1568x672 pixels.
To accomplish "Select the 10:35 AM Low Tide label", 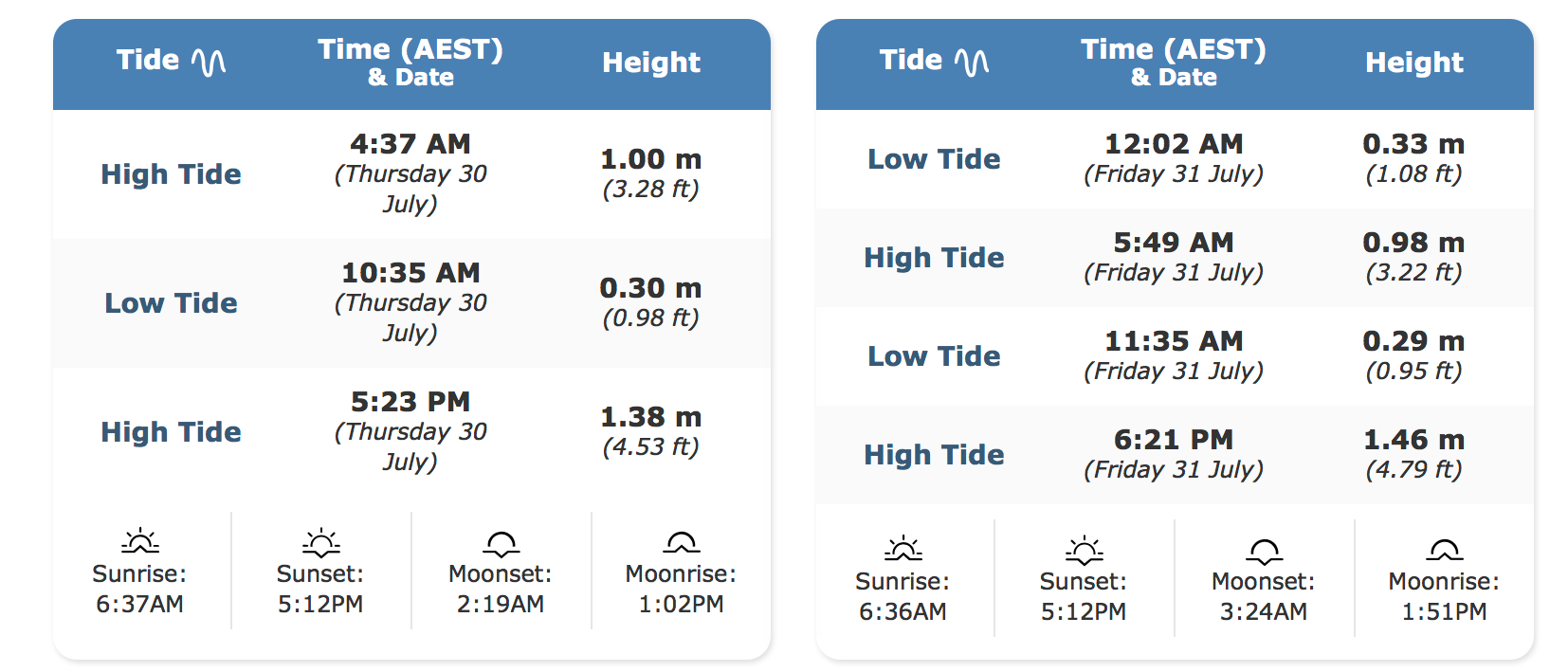I will tap(171, 303).
